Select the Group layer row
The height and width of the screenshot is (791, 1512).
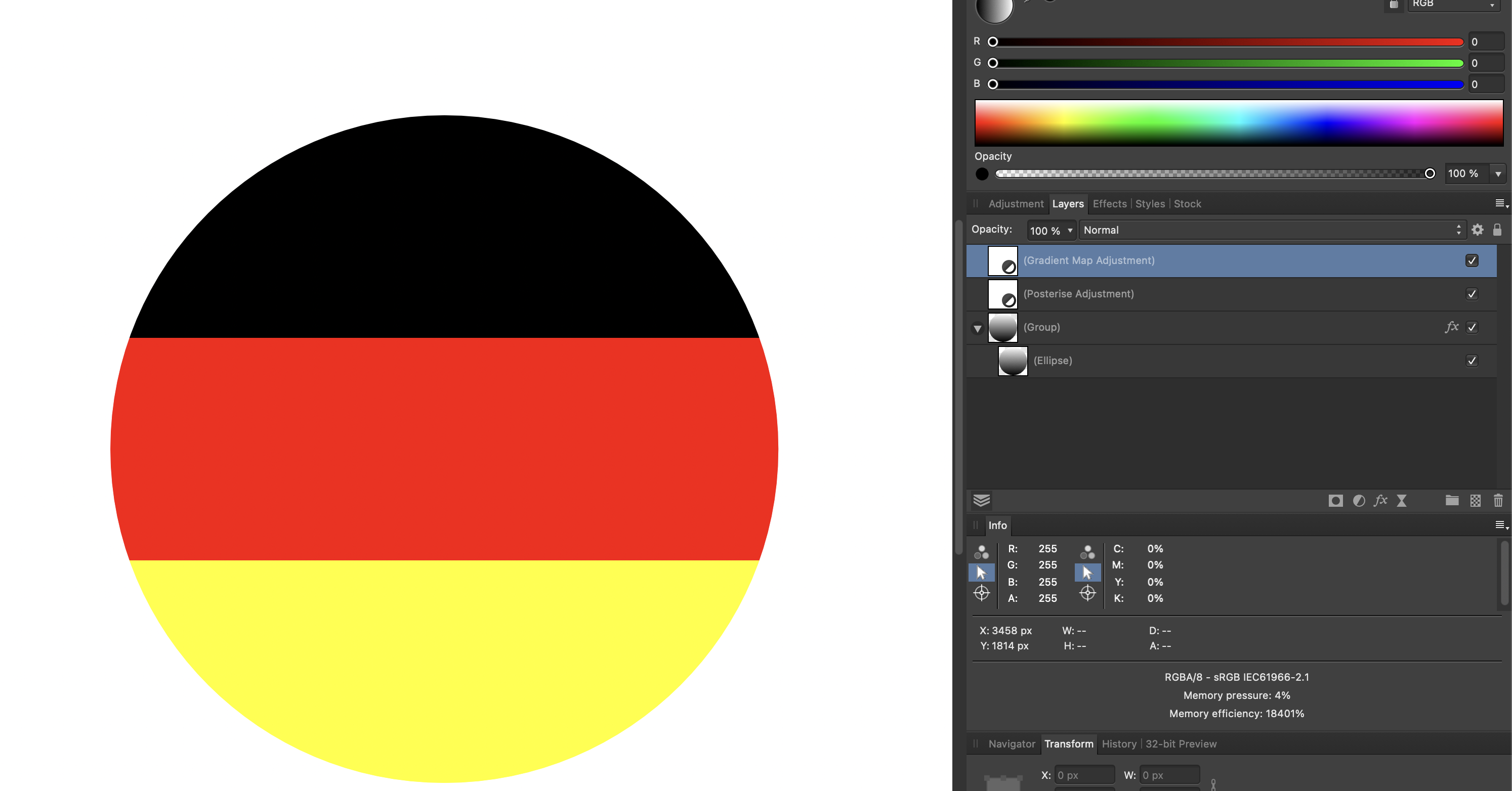pos(1232,327)
